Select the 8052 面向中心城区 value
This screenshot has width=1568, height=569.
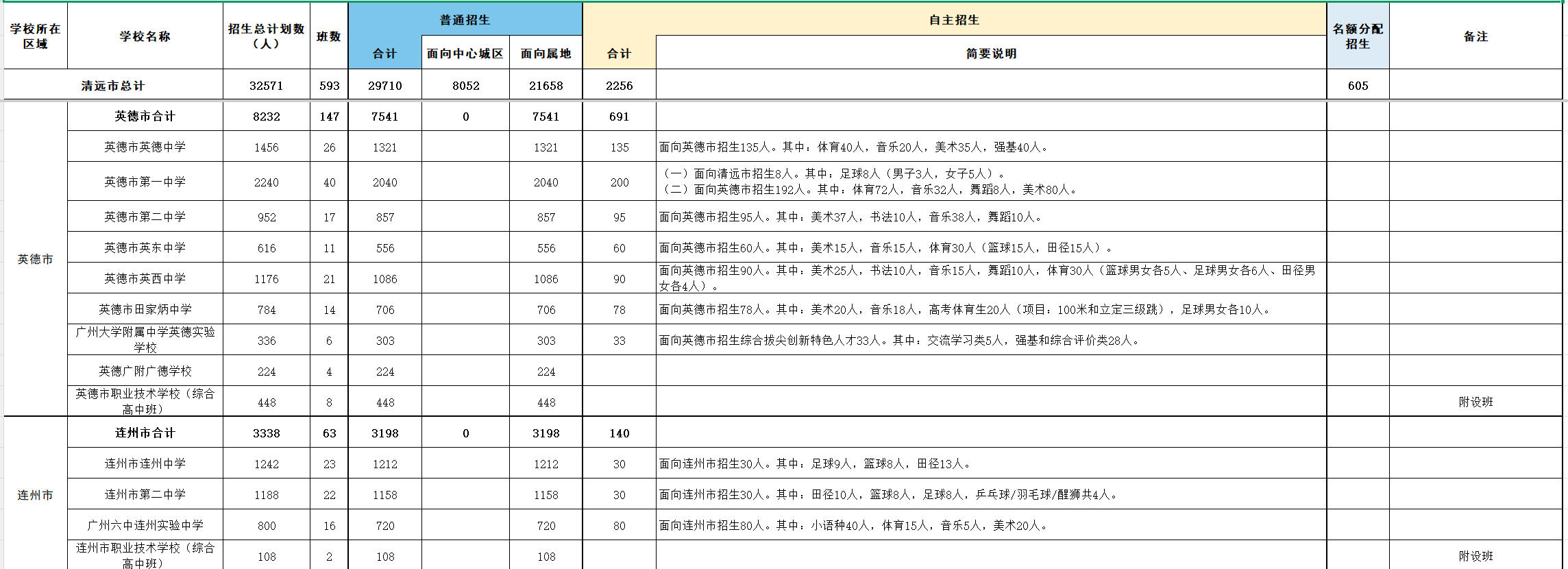point(465,86)
